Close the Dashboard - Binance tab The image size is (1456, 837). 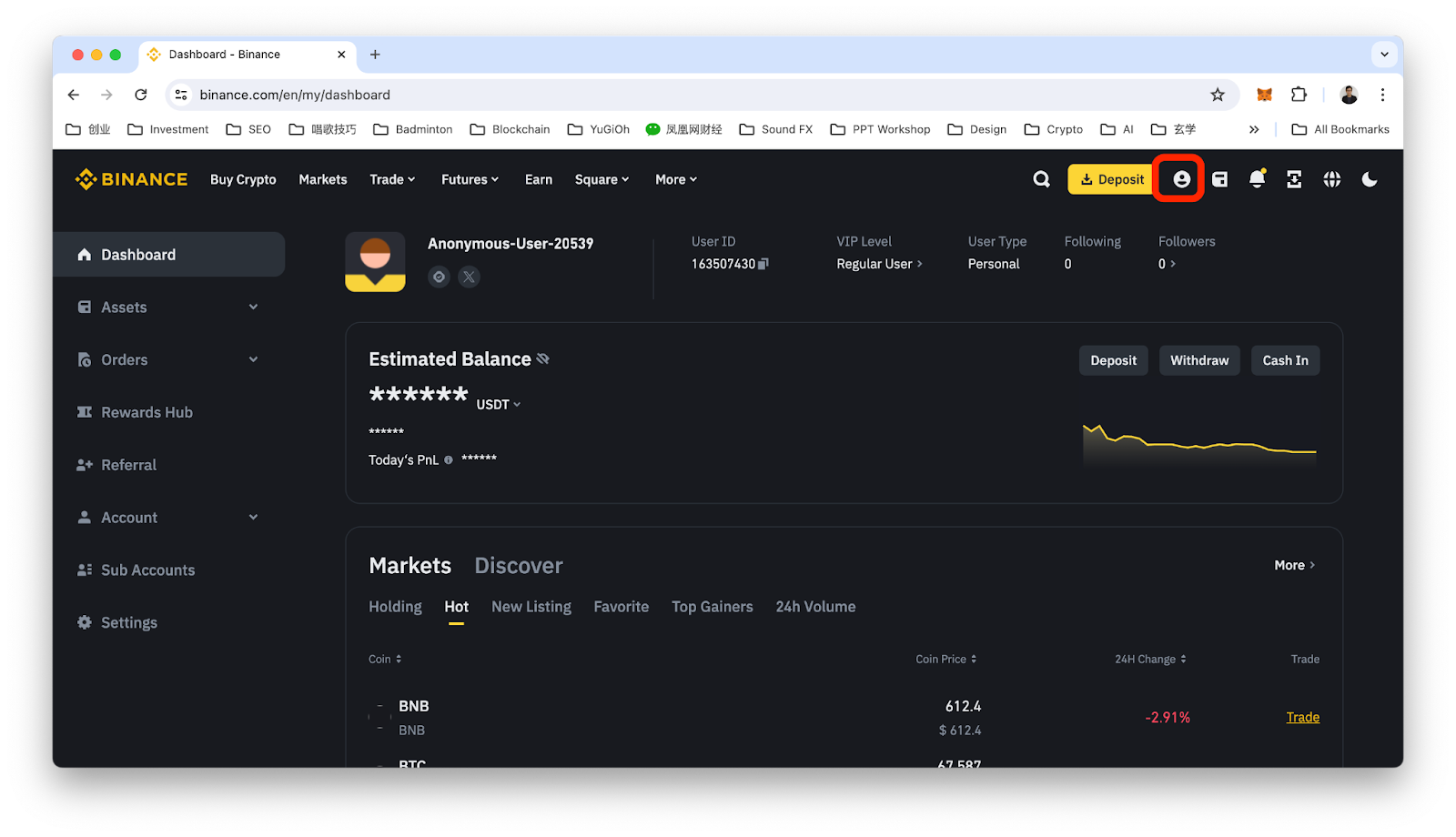[x=341, y=55]
